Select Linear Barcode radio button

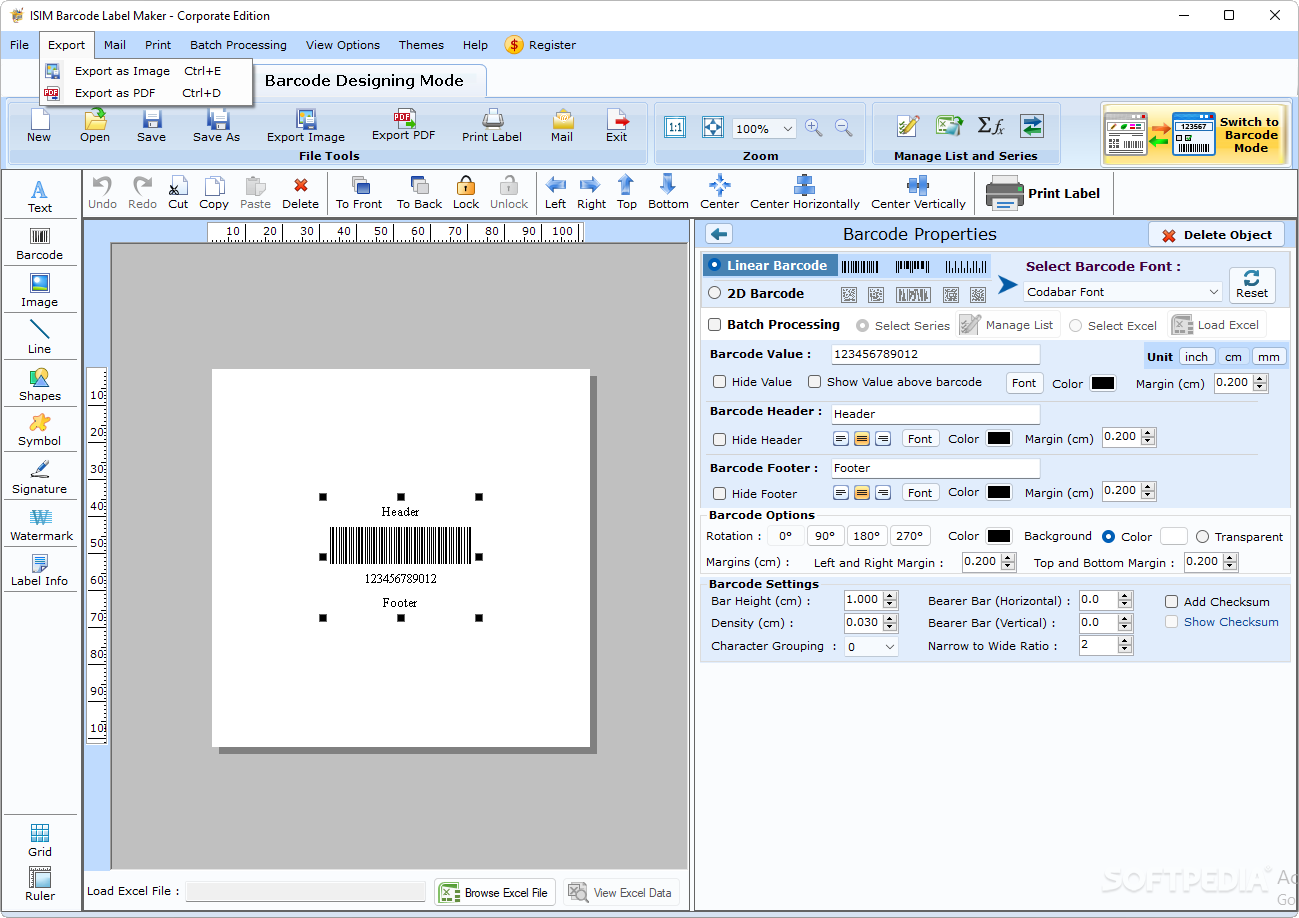[x=714, y=265]
